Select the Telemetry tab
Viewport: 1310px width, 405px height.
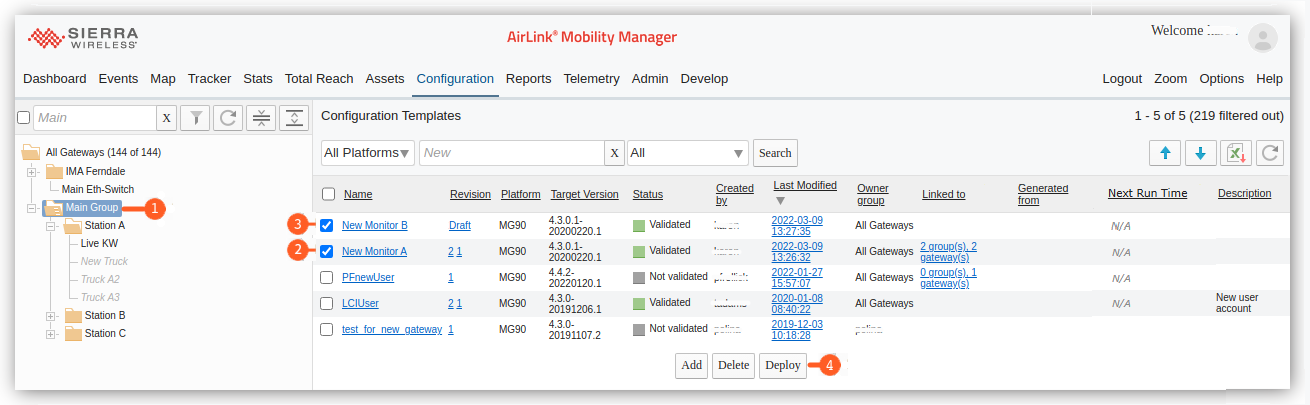pos(591,78)
